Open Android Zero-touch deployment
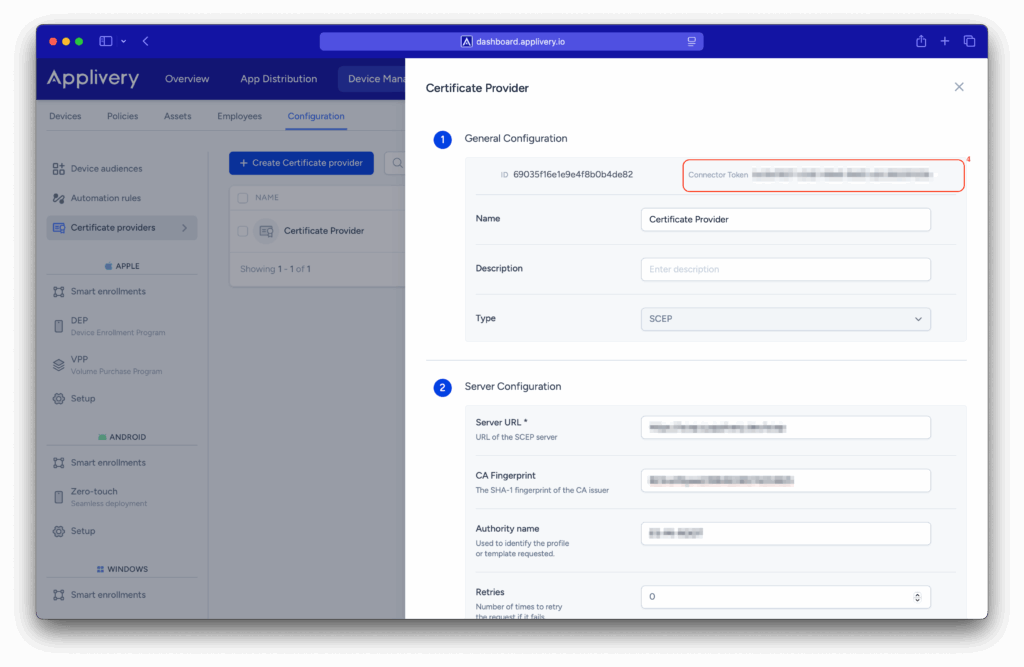The height and width of the screenshot is (667, 1024). click(x=58, y=495)
